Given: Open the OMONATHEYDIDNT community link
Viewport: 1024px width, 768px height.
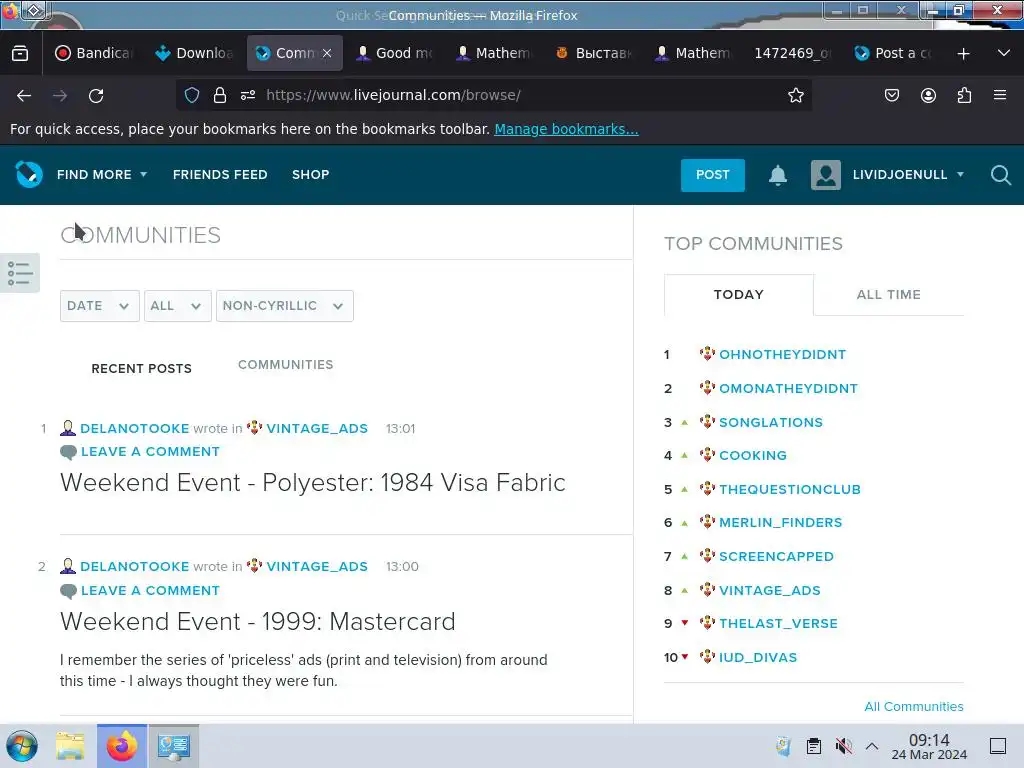Looking at the screenshot, I should (x=788, y=389).
